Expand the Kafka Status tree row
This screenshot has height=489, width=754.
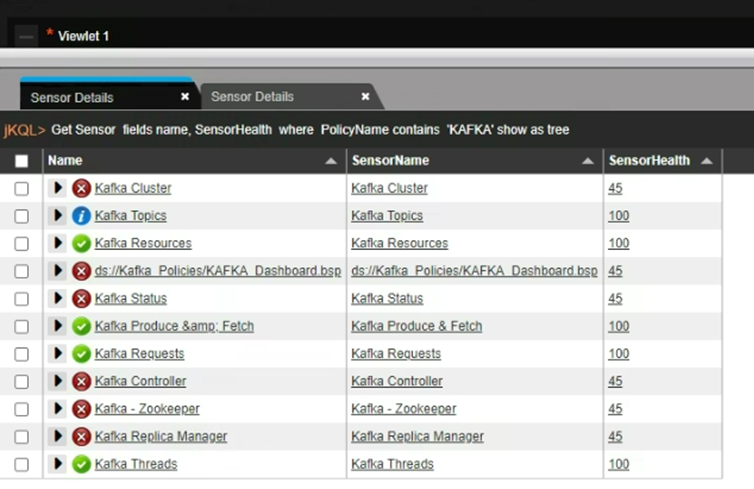click(x=58, y=298)
